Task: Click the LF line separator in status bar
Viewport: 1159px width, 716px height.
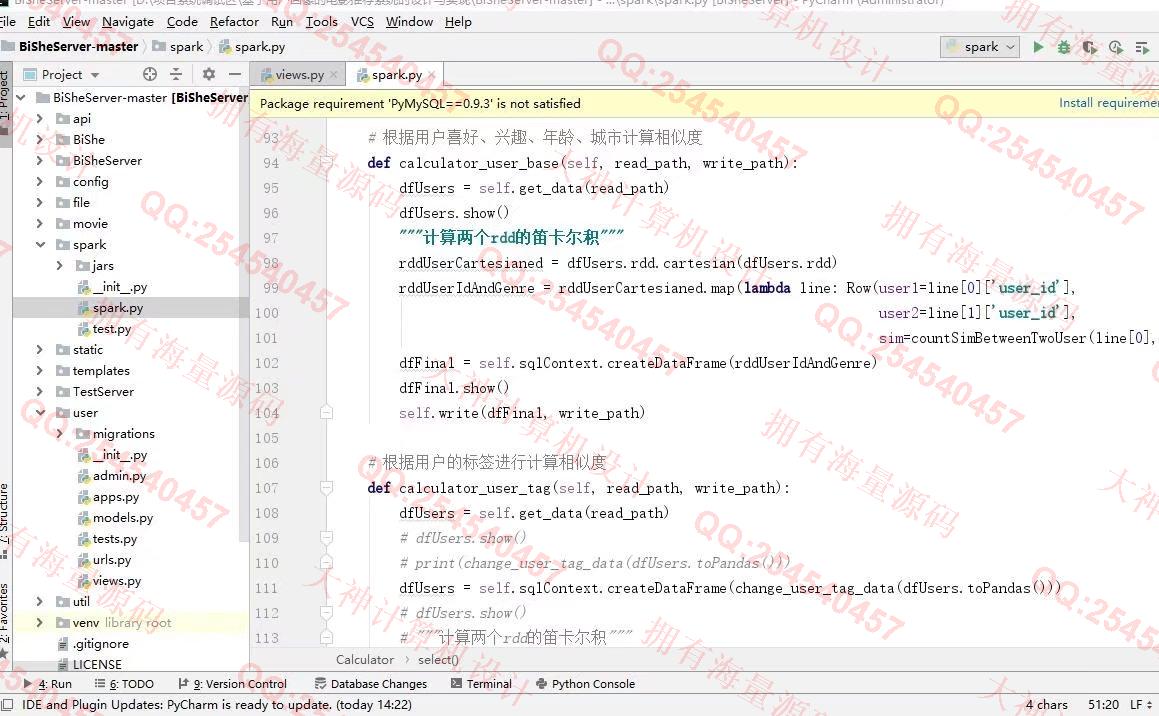Action: click(1141, 704)
